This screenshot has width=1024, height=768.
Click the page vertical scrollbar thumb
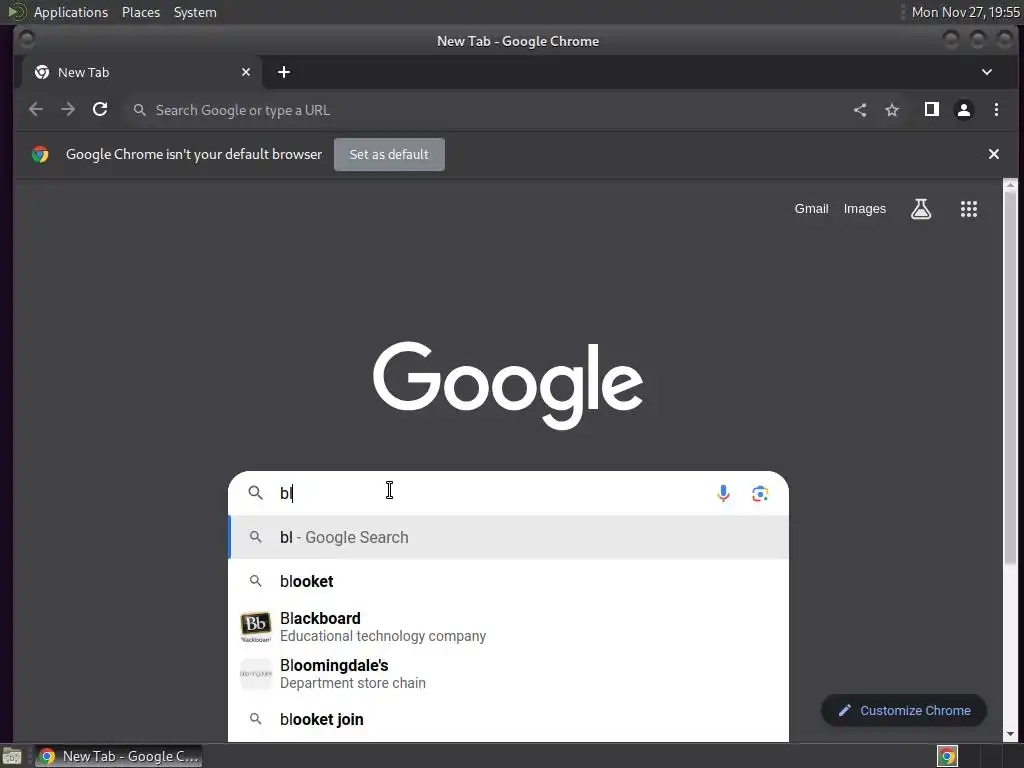pyautogui.click(x=1010, y=377)
